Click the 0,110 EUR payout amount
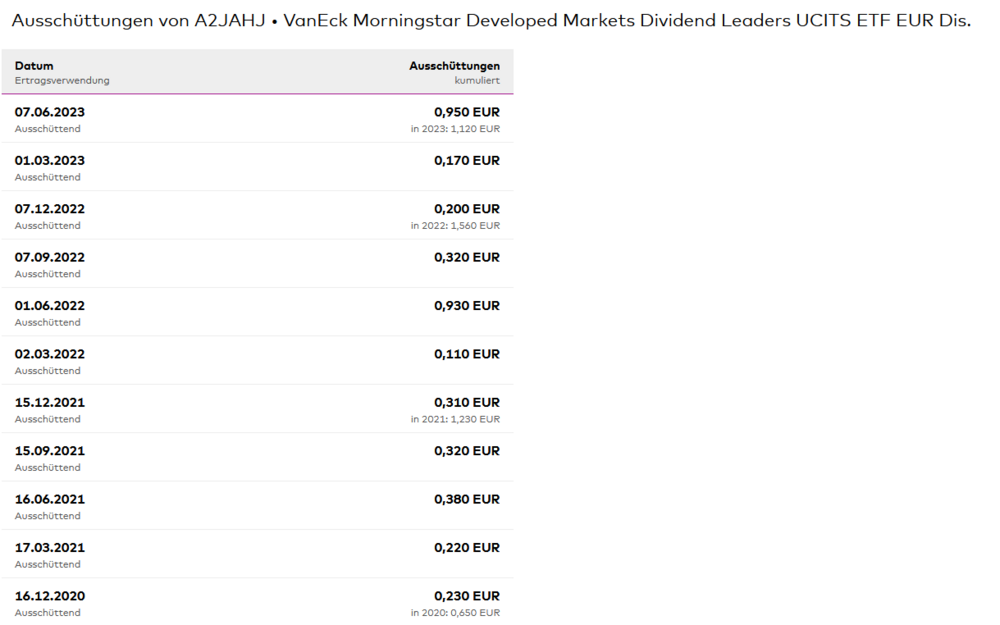1000x625 pixels. [x=467, y=354]
